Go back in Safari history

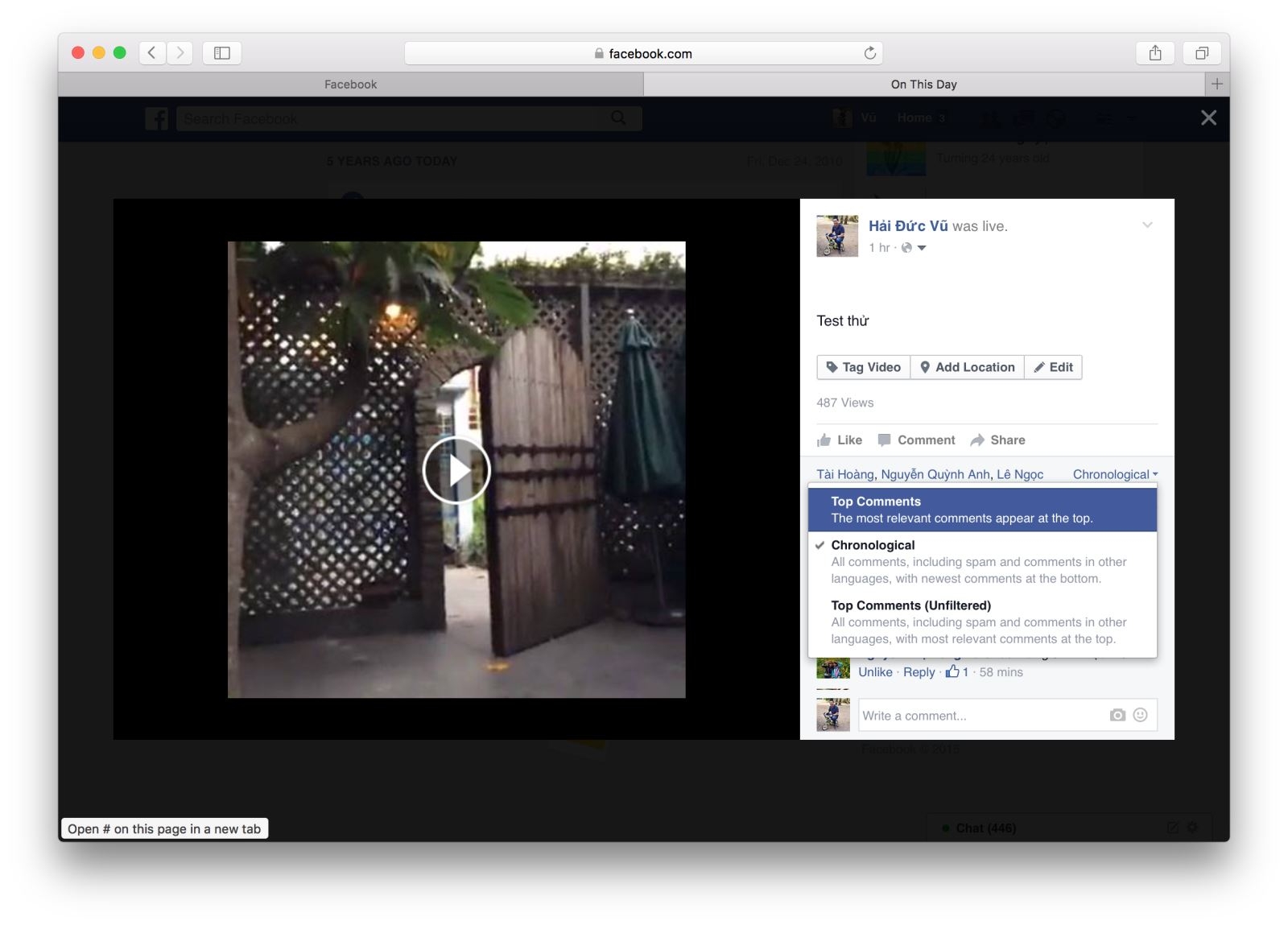click(152, 53)
